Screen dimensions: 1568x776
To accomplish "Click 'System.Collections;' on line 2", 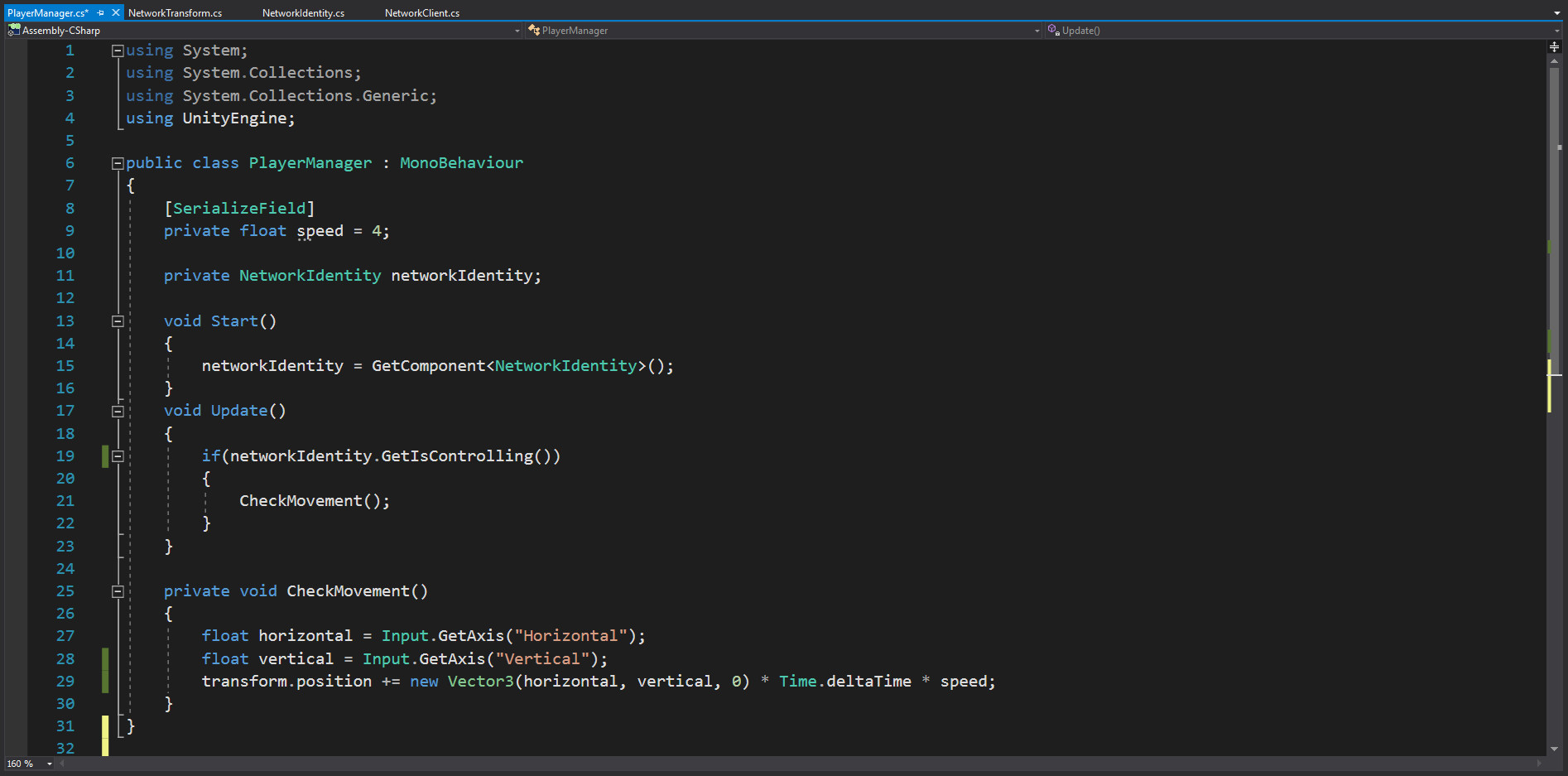I will (272, 73).
